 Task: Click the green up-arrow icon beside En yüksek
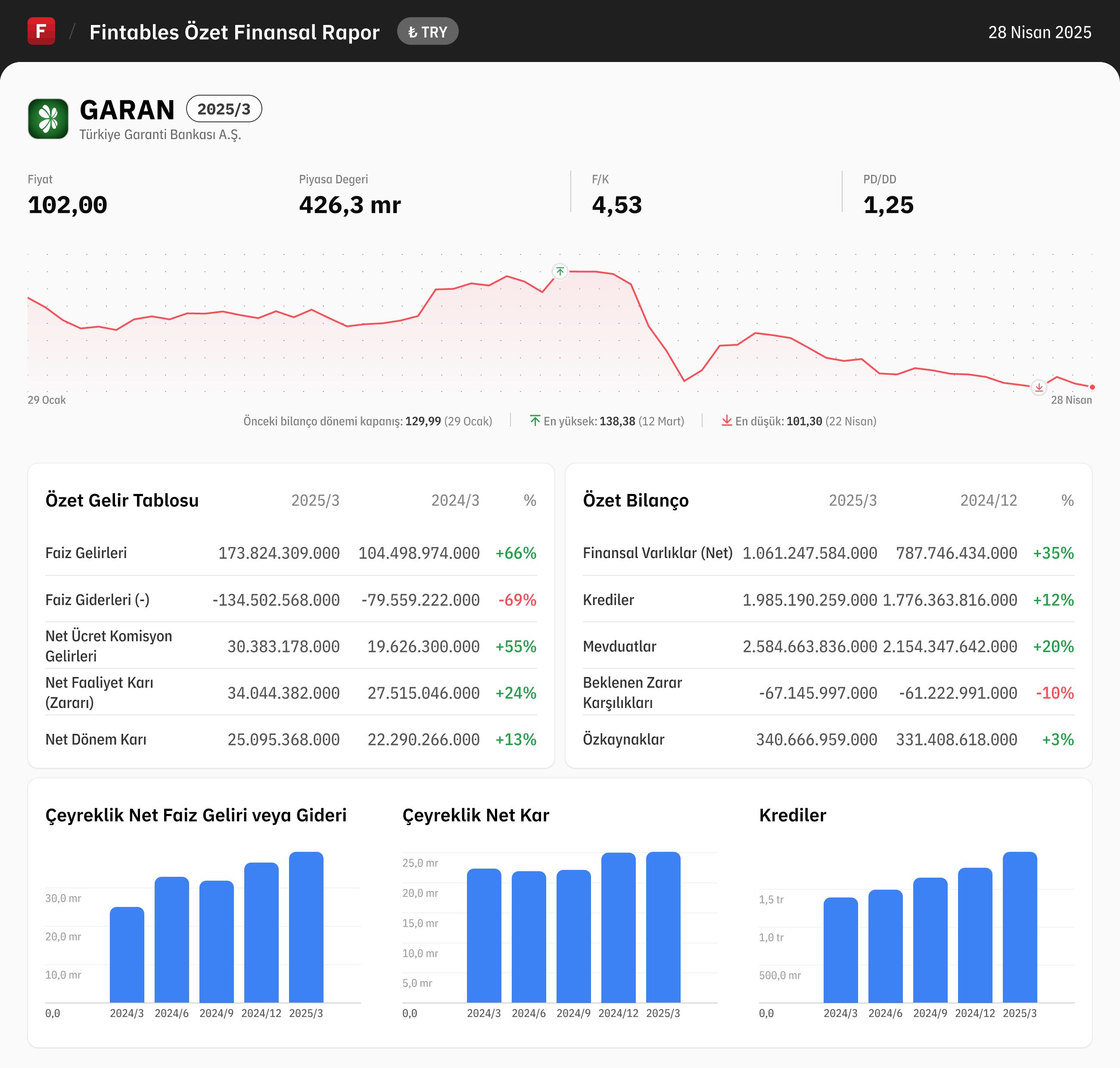(535, 421)
